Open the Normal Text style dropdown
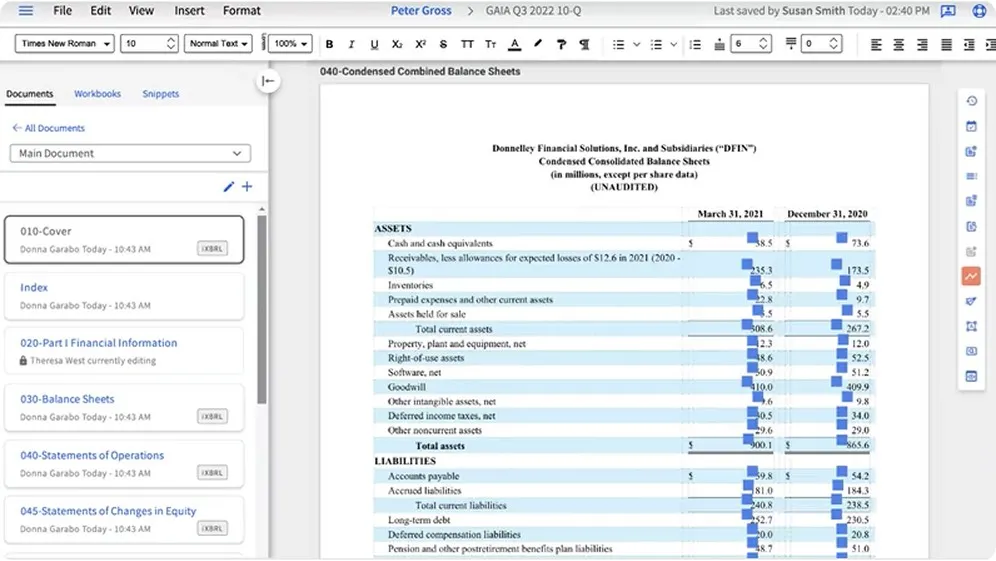996x561 pixels. coord(218,44)
